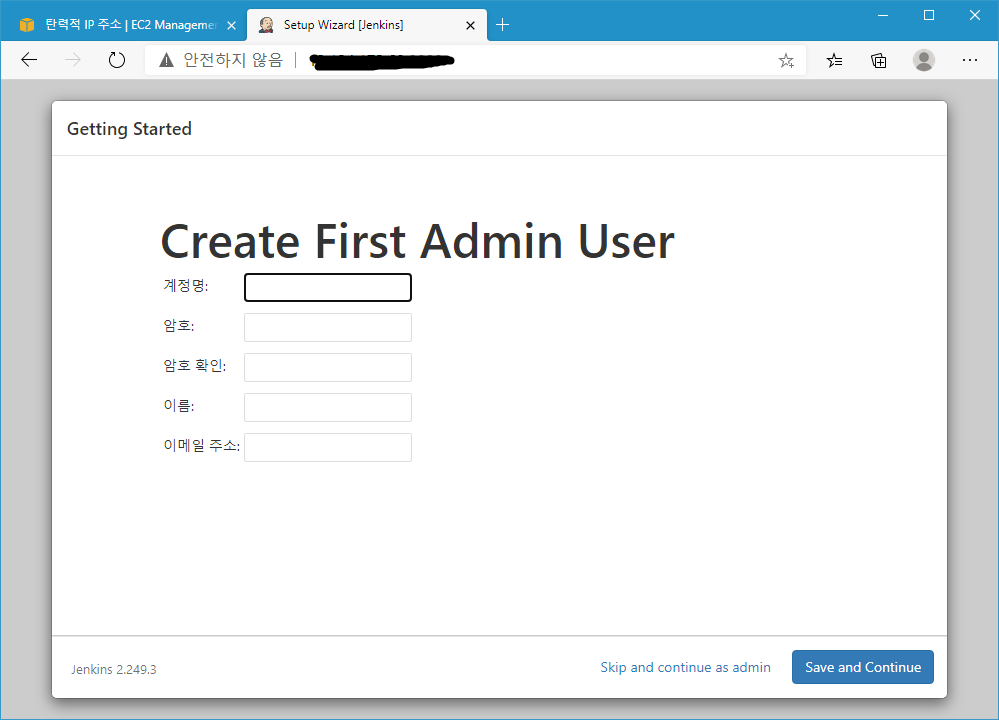Open a new browser tab
Image resolution: width=999 pixels, height=720 pixels.
coord(502,25)
